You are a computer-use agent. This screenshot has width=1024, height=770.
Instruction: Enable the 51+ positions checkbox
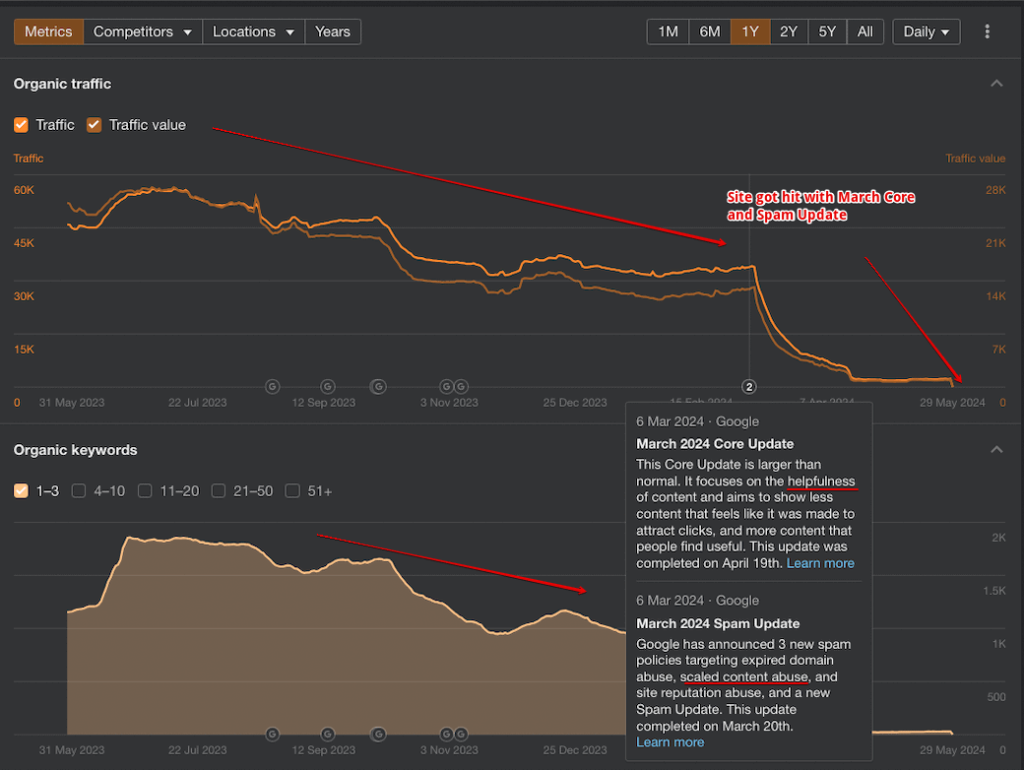tap(293, 490)
